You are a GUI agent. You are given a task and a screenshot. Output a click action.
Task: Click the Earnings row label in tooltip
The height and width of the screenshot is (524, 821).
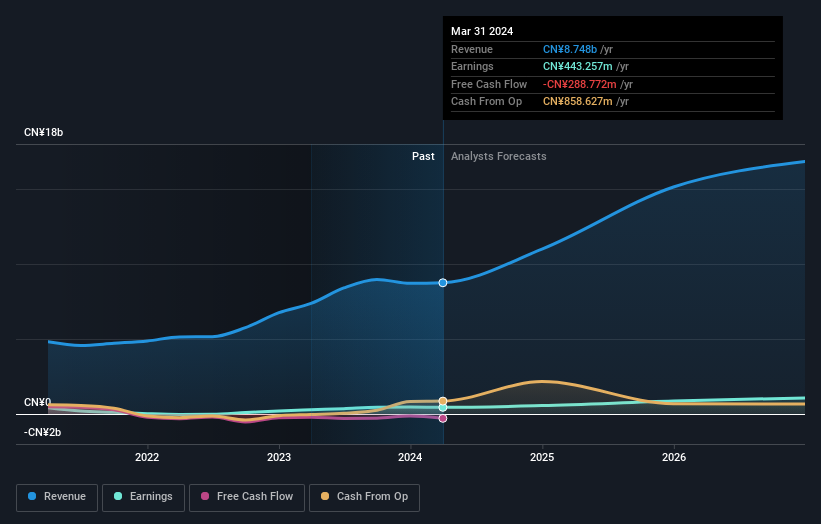click(x=472, y=66)
